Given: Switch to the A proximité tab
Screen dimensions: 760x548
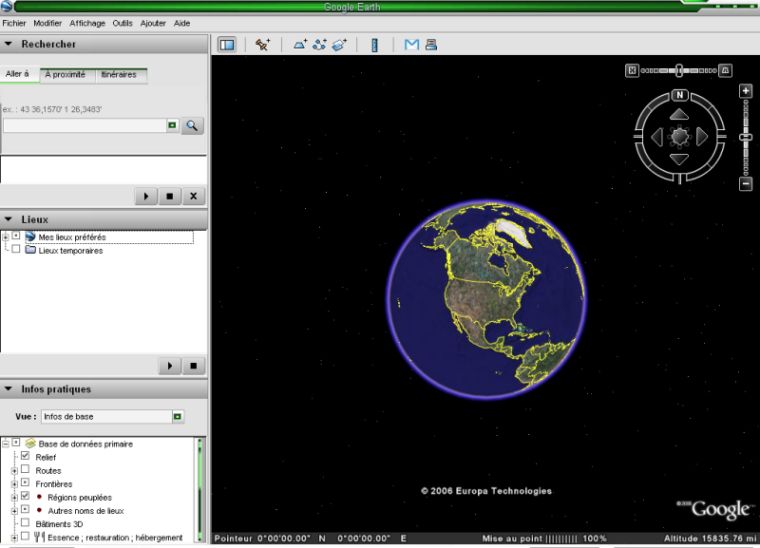Looking at the screenshot, I should (65, 75).
